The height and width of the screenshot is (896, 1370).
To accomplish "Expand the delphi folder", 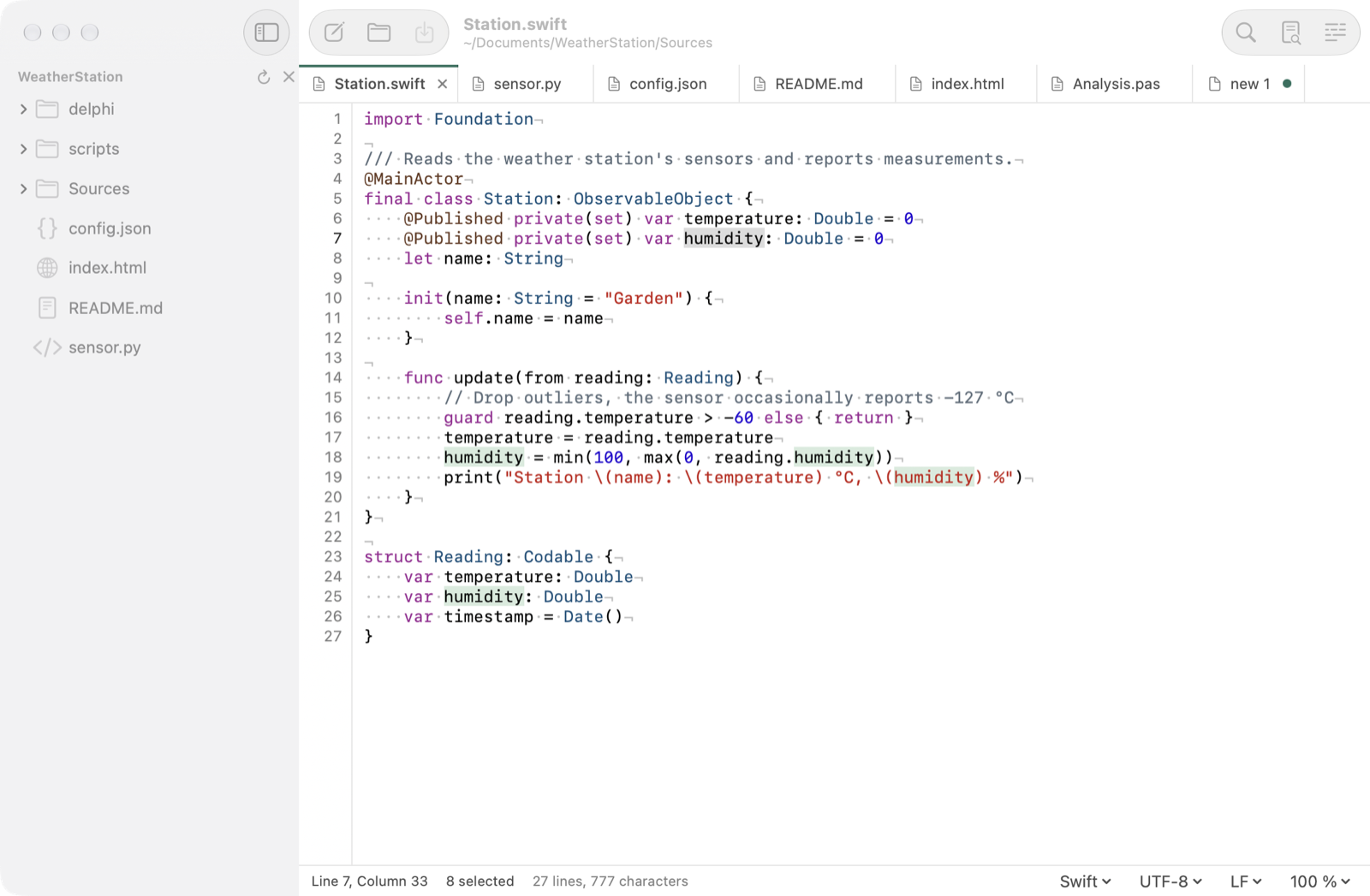I will coord(23,109).
